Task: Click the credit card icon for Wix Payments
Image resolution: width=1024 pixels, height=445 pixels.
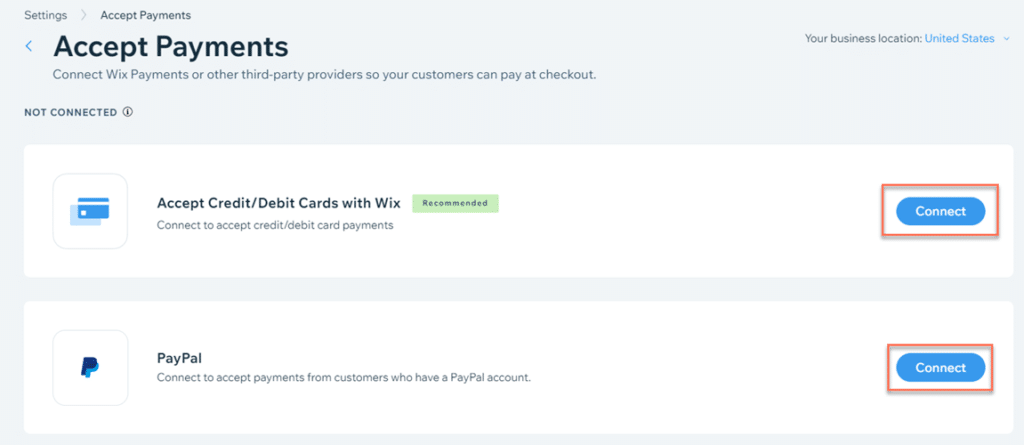Action: click(90, 211)
